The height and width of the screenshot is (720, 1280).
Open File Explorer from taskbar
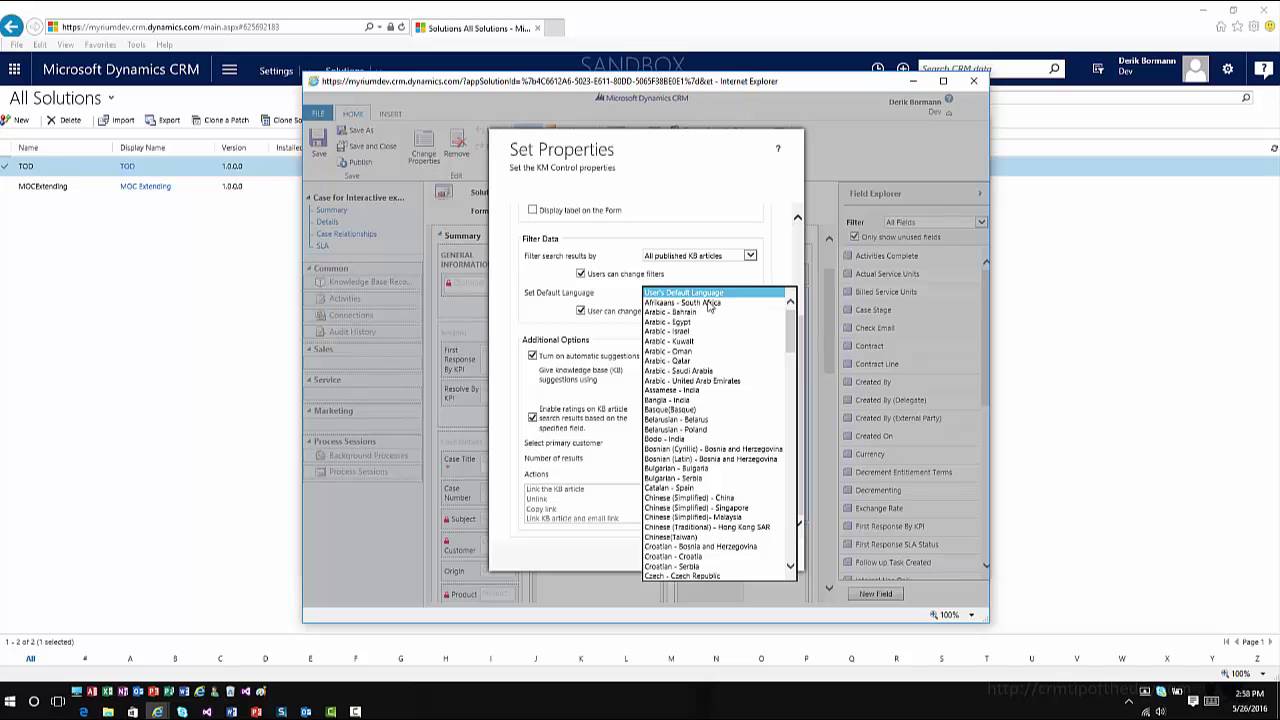(108, 712)
